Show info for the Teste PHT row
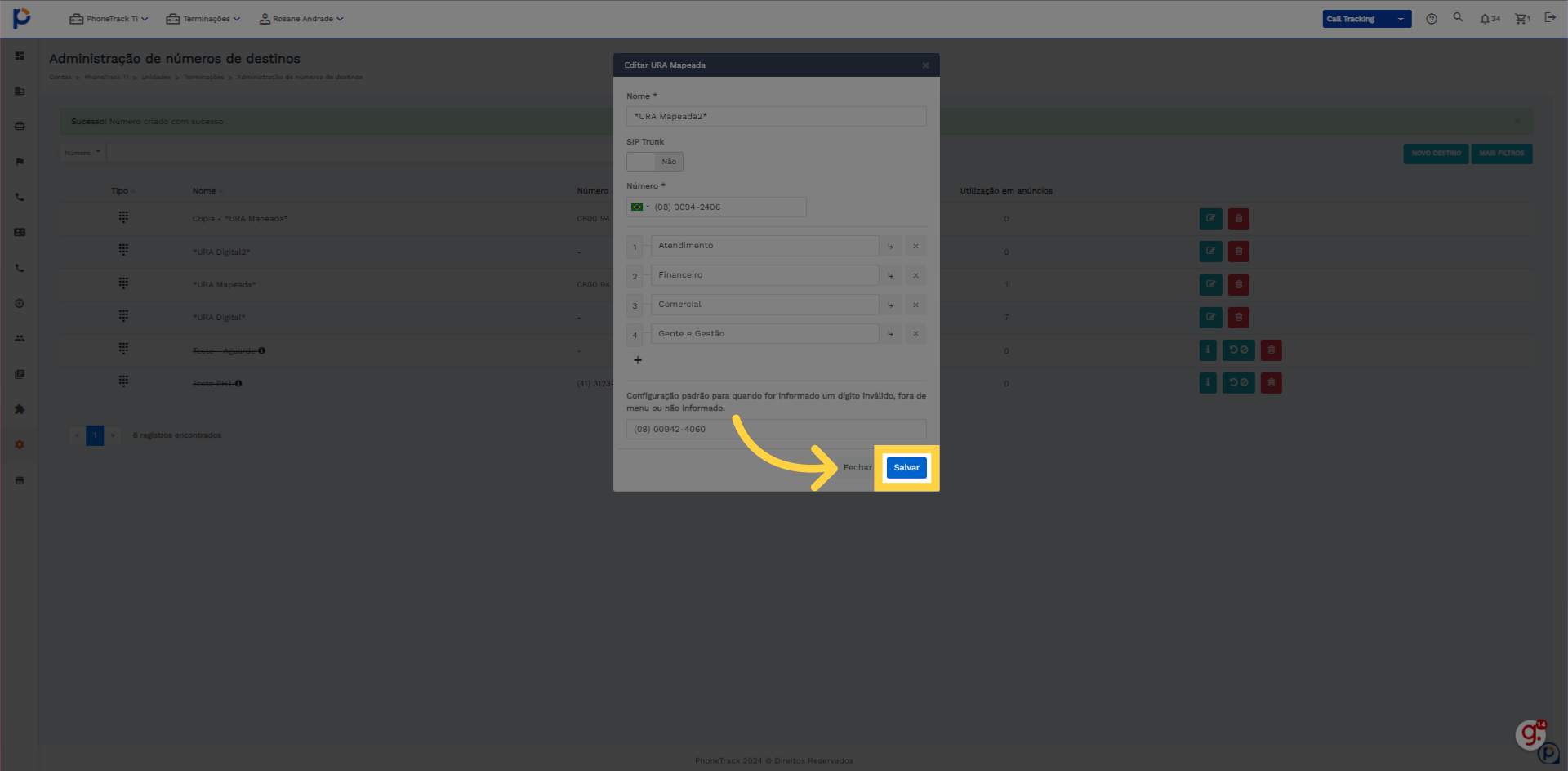This screenshot has width=1568, height=771. pyautogui.click(x=1208, y=383)
